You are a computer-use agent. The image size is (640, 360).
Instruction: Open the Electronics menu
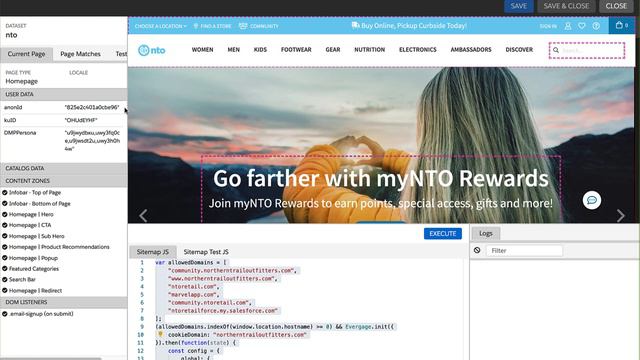(418, 49)
